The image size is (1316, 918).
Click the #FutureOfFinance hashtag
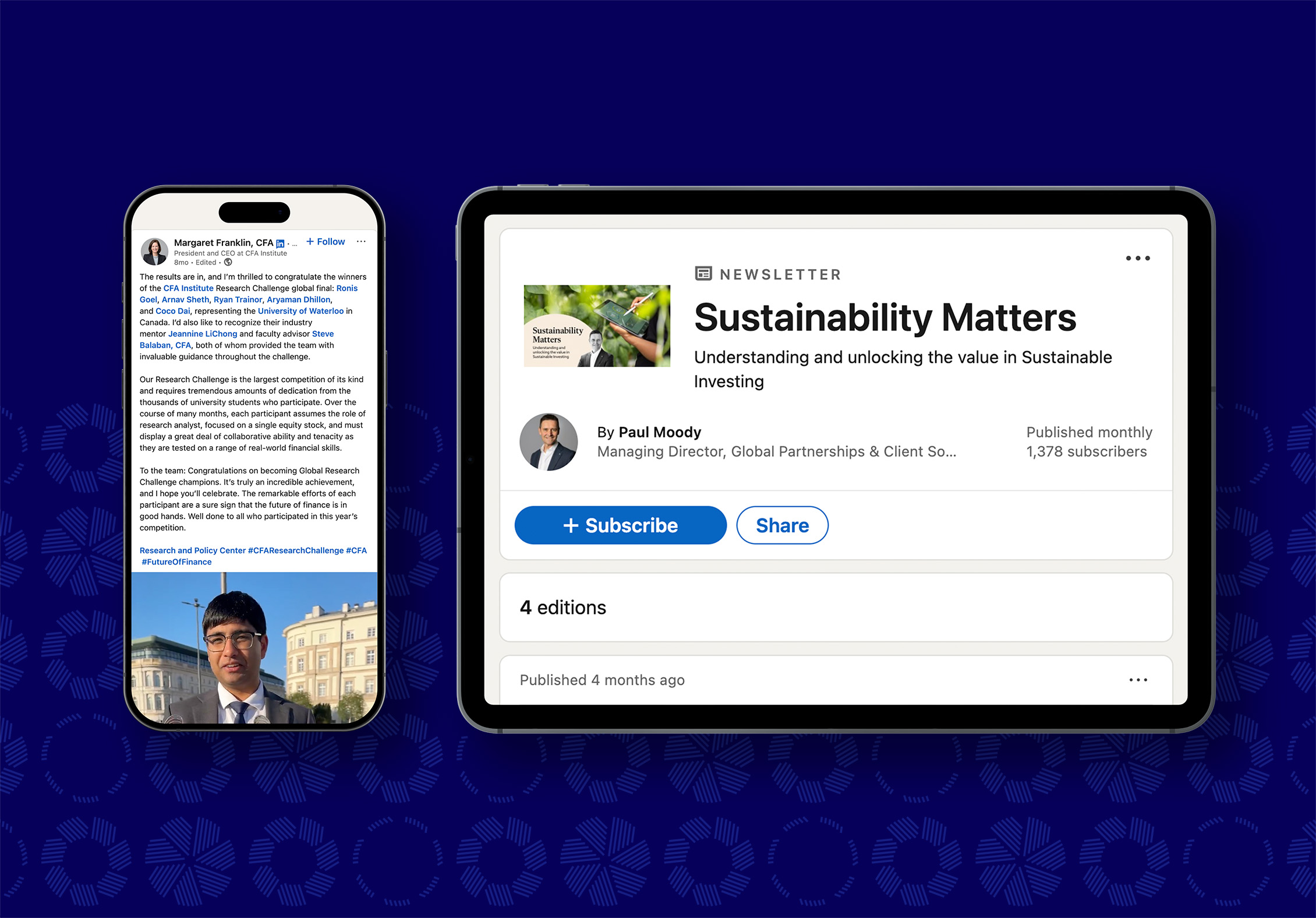click(x=176, y=562)
